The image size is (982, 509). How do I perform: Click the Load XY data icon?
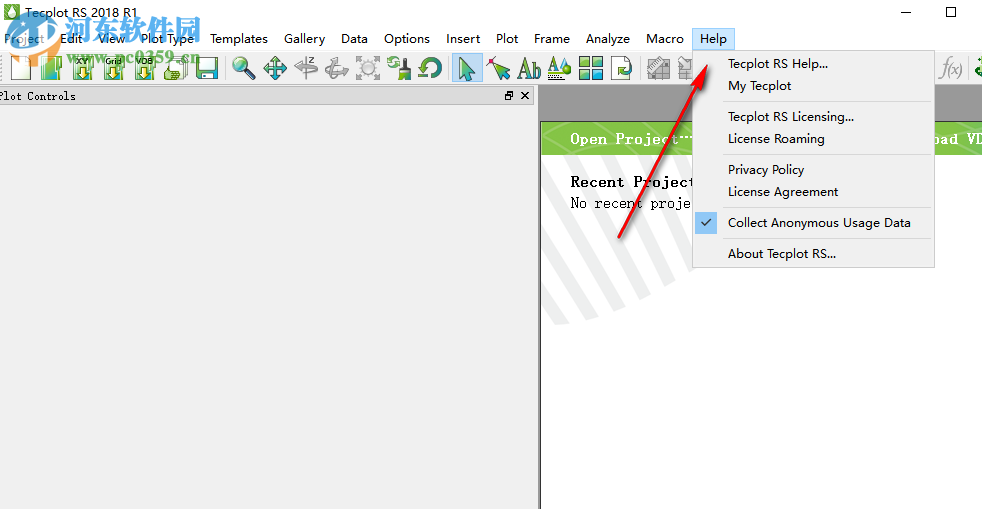tap(82, 68)
